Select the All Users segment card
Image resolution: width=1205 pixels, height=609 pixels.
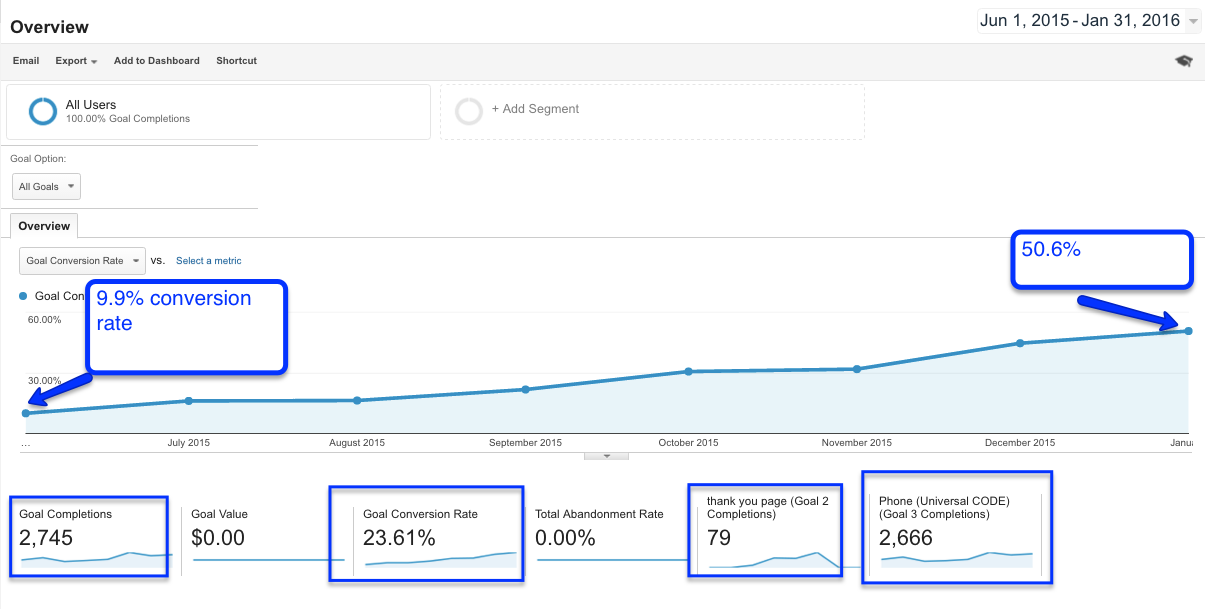click(218, 111)
